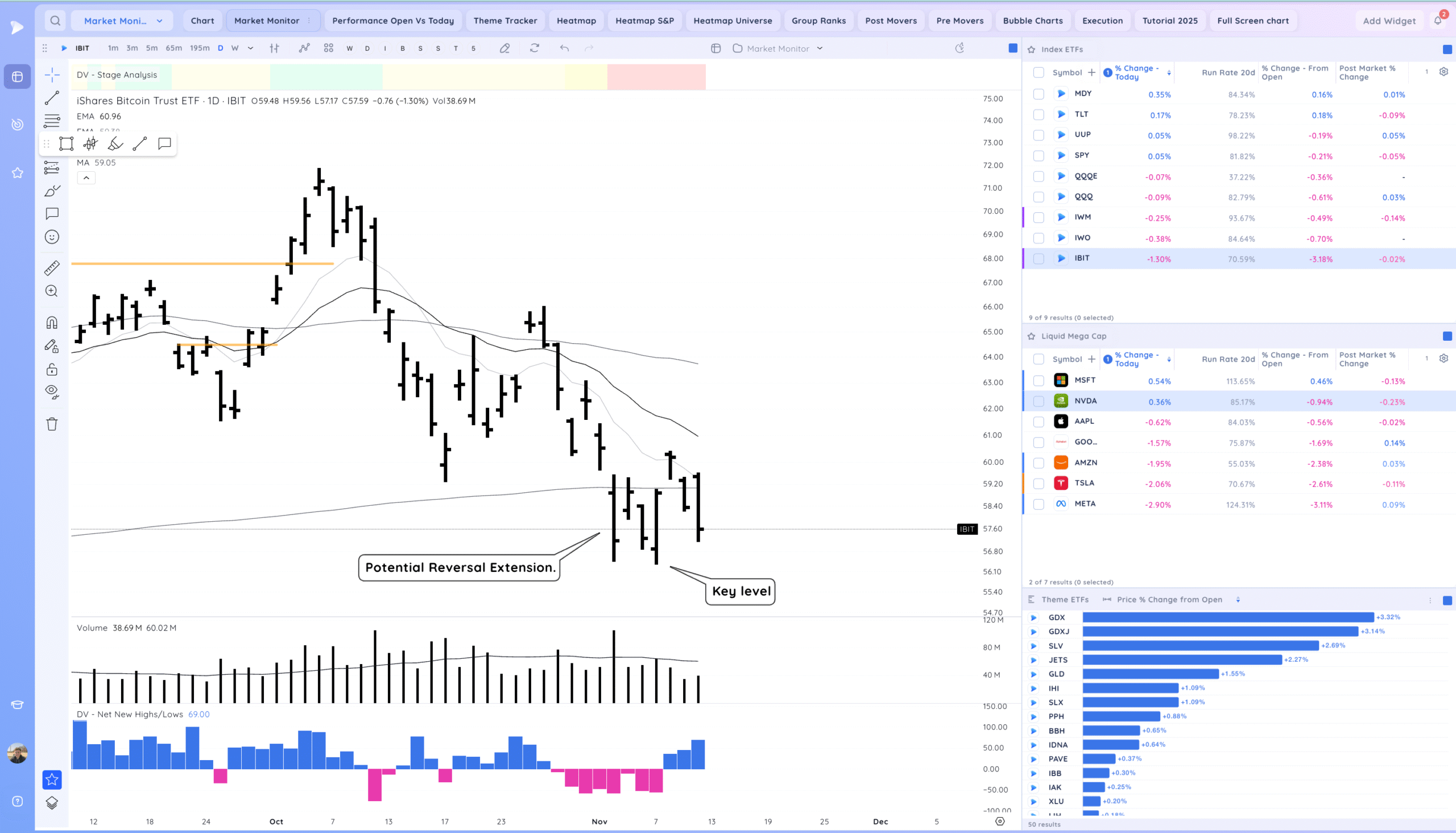This screenshot has height=833, width=1456.
Task: Open the emoji sticker tool
Action: pyautogui.click(x=52, y=237)
